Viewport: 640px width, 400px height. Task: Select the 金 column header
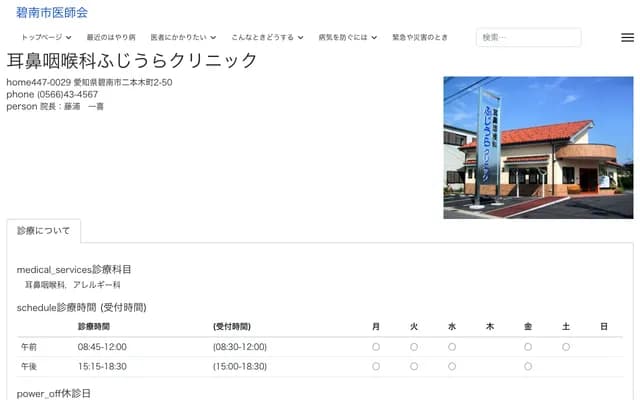click(x=528, y=327)
